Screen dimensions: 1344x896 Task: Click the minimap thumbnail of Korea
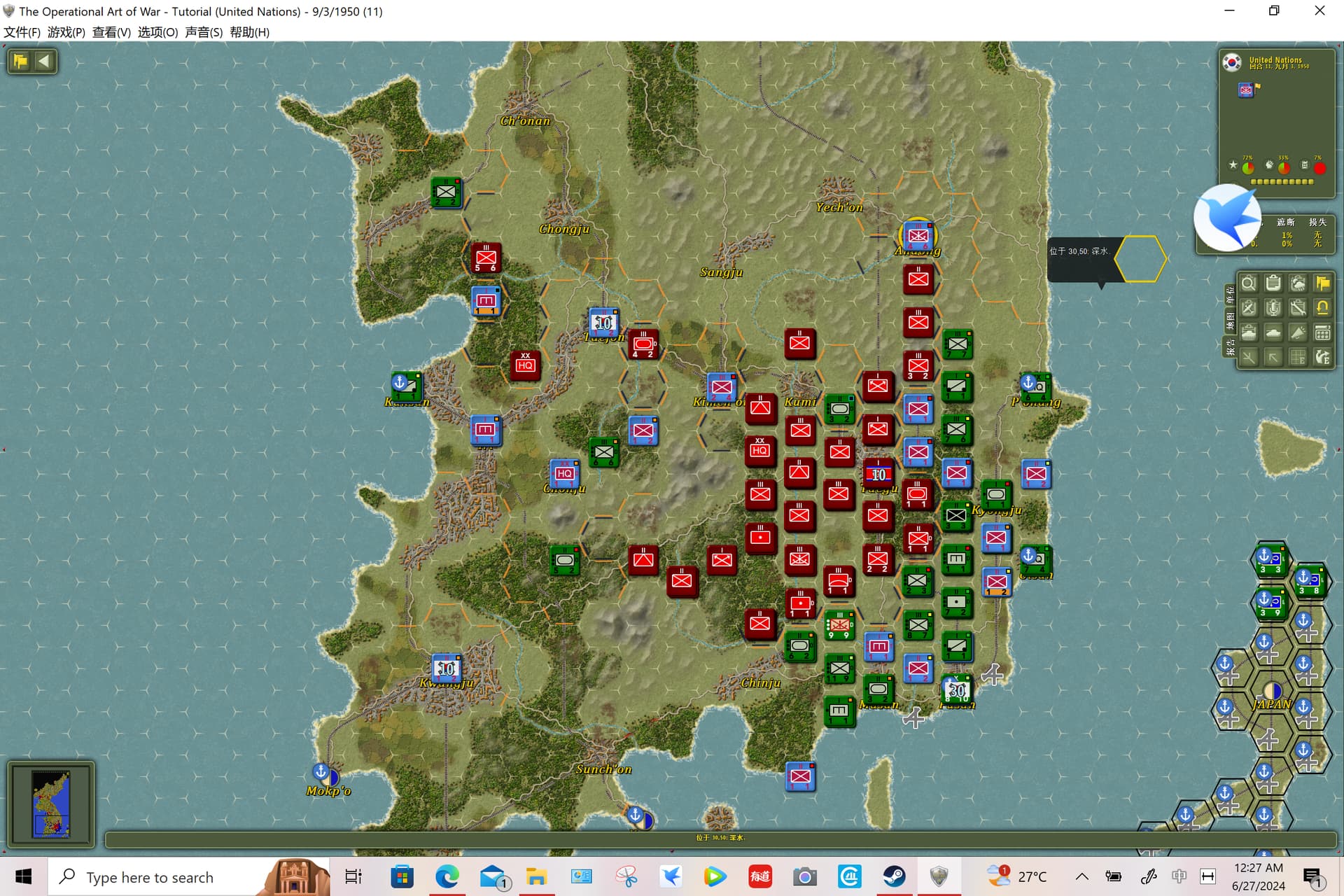(51, 804)
